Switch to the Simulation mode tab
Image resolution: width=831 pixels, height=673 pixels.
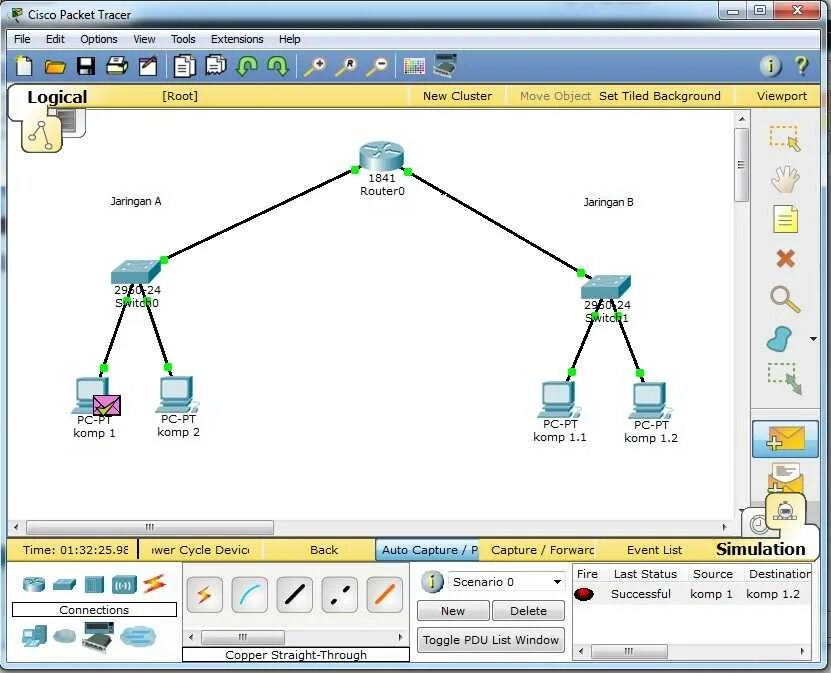[785, 512]
